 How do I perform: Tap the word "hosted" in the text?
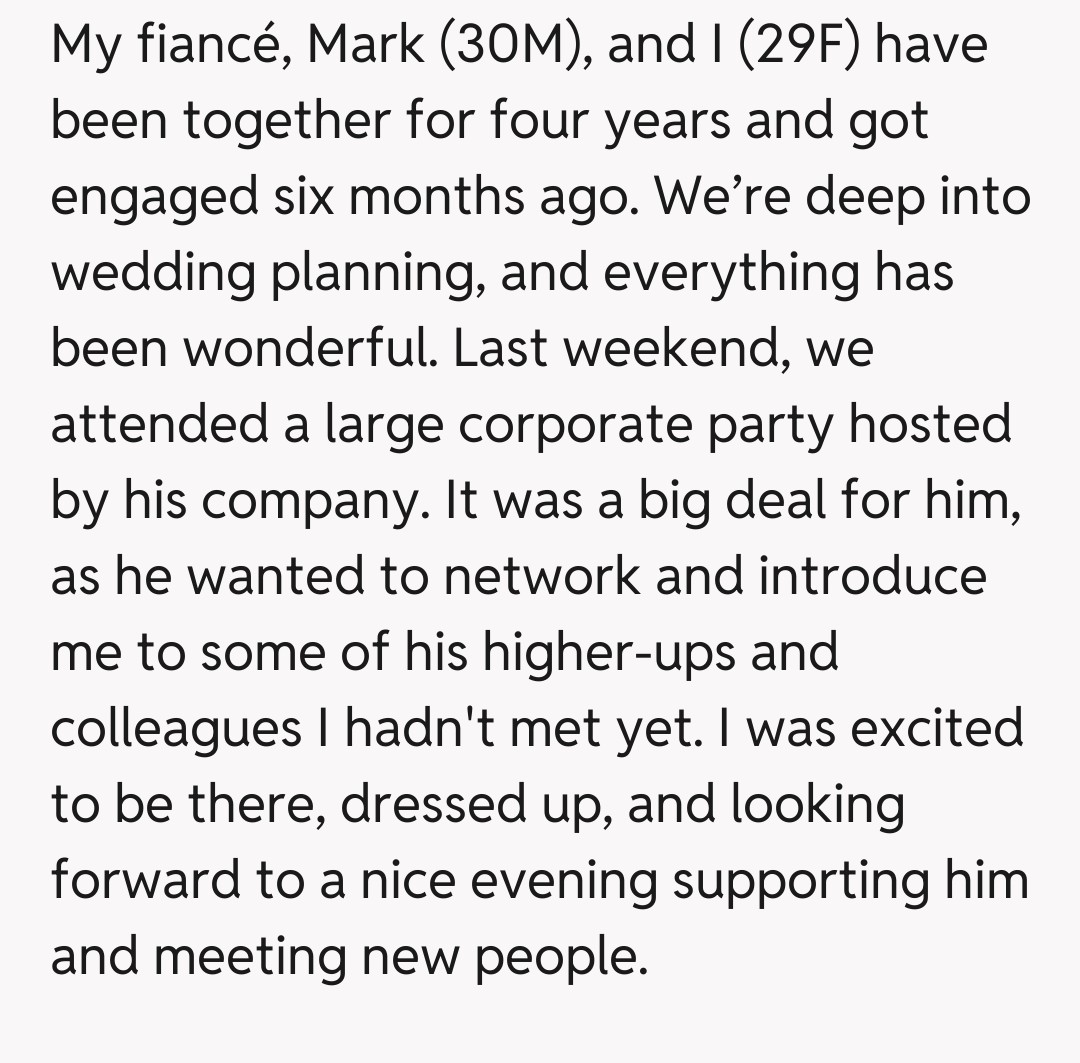929,424
